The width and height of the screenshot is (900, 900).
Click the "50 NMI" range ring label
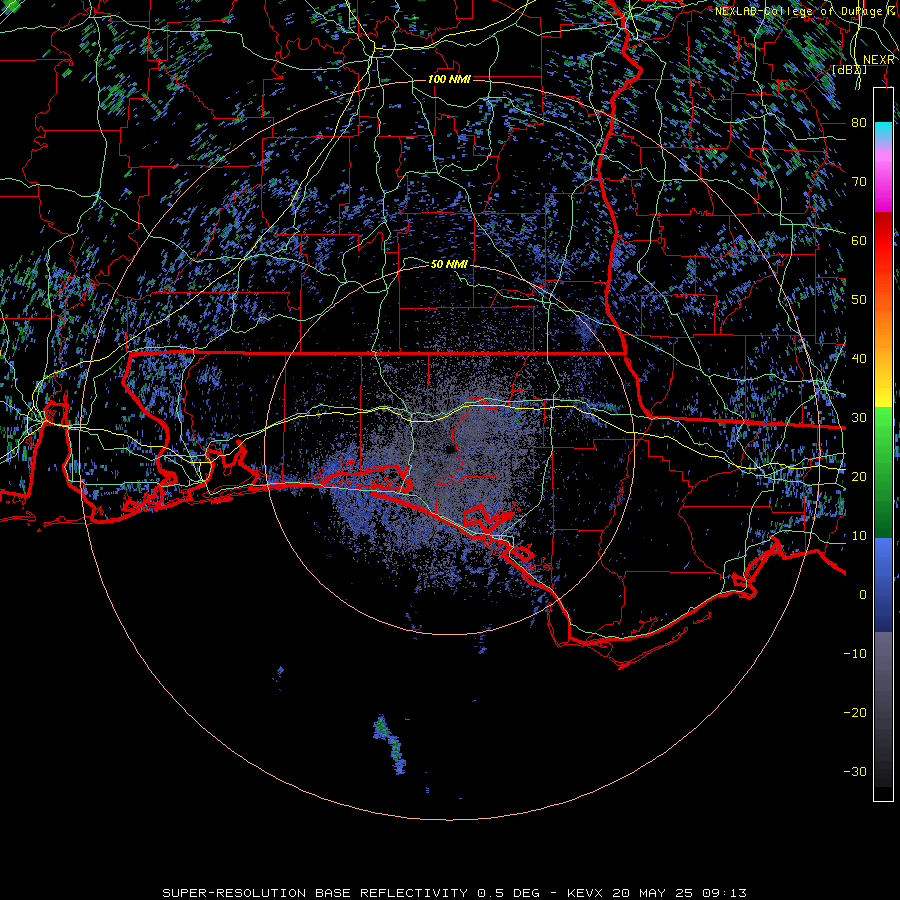[x=449, y=265]
